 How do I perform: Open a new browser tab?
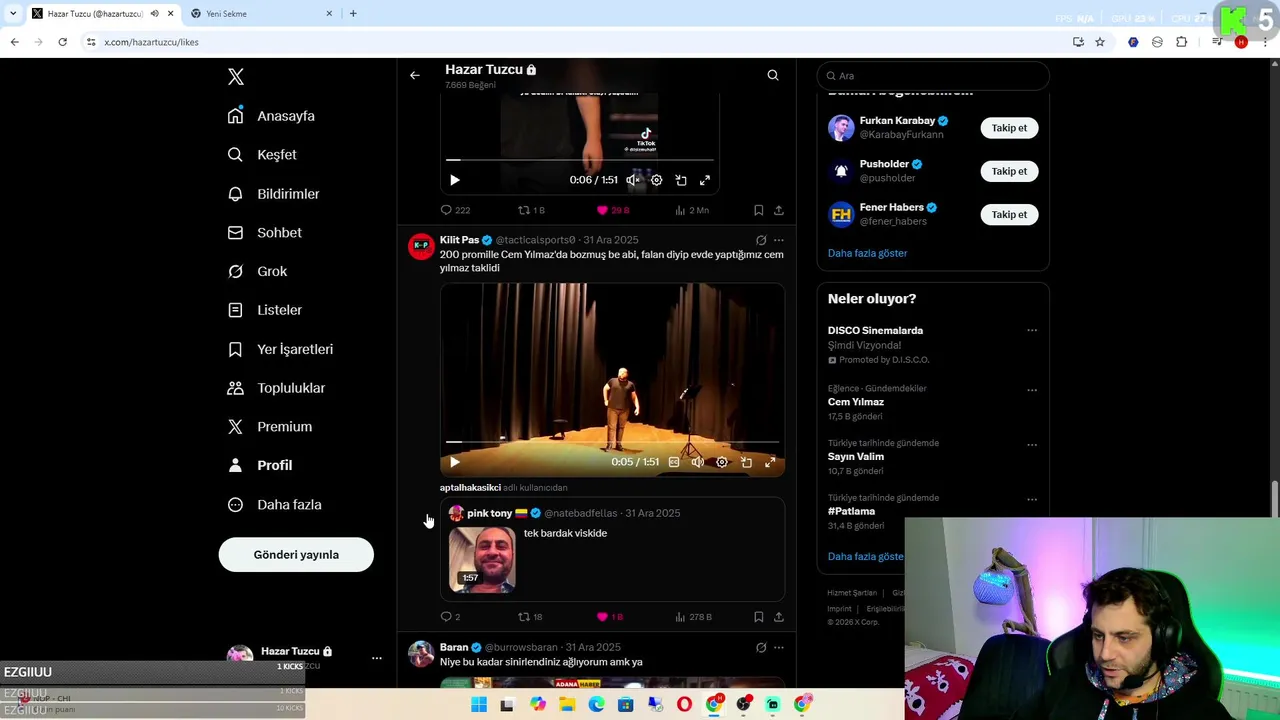[x=353, y=14]
